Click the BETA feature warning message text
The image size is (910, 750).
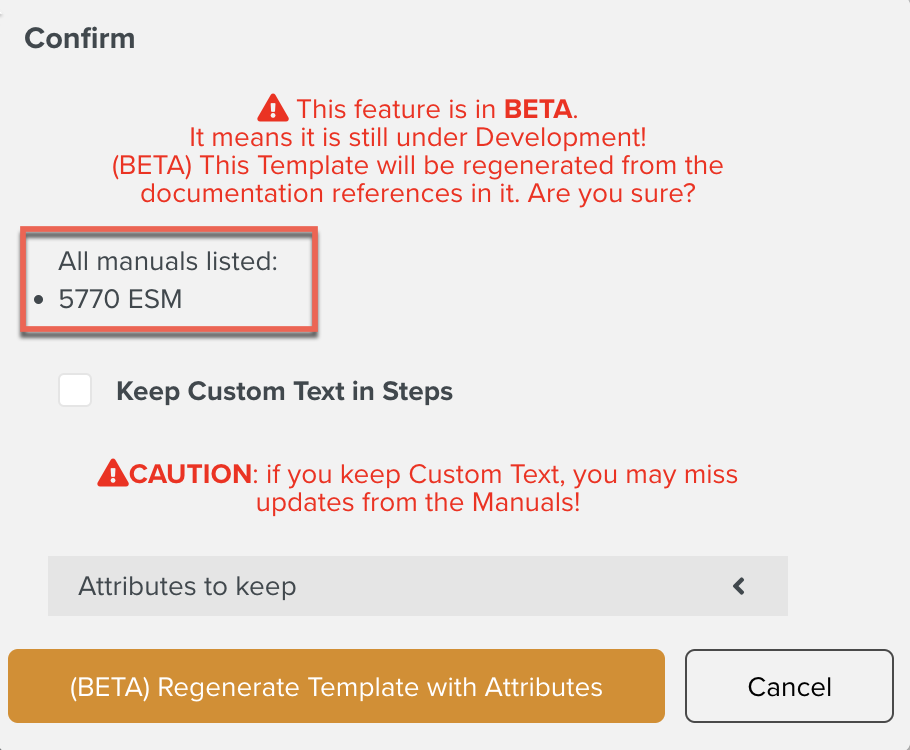[x=455, y=122]
